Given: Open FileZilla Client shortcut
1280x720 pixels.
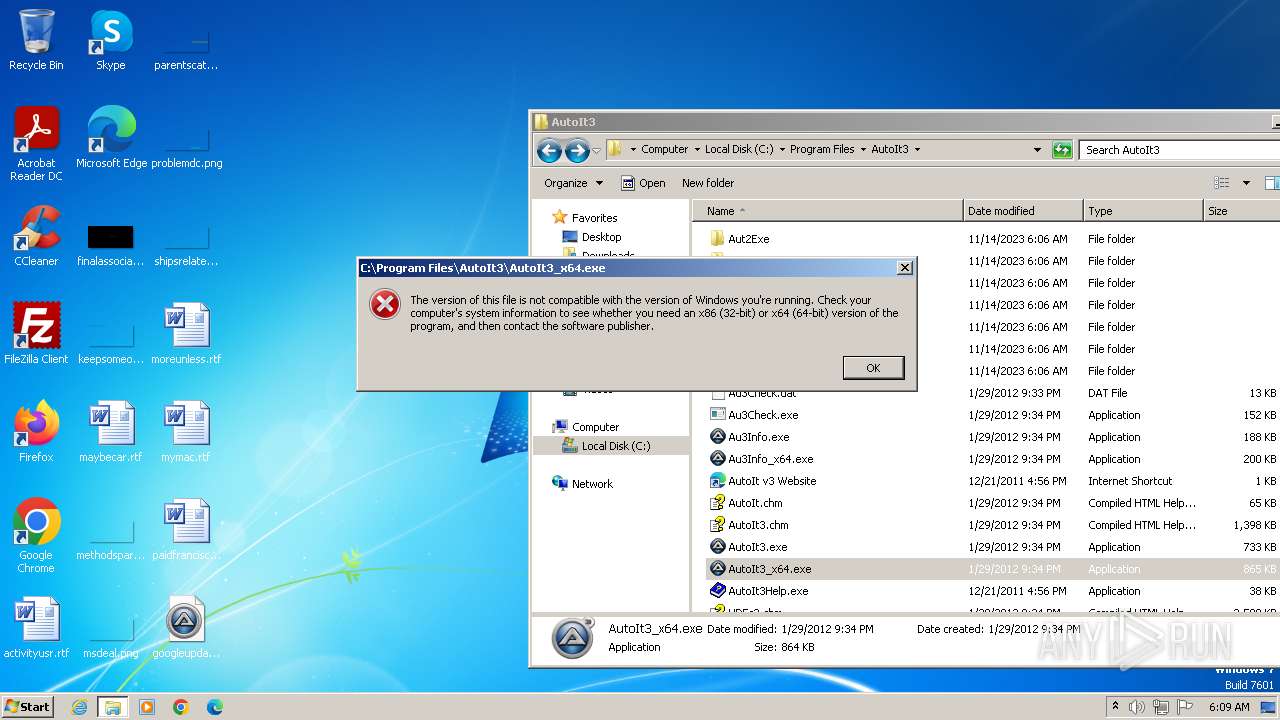Looking at the screenshot, I should pyautogui.click(x=36, y=334).
